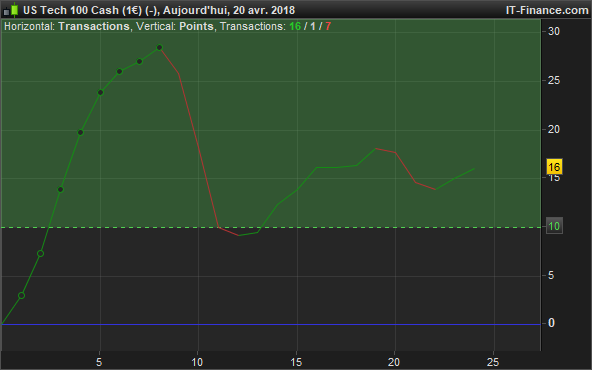Click the 10 label on horizontal axis
The height and width of the screenshot is (370, 592).
197,362
